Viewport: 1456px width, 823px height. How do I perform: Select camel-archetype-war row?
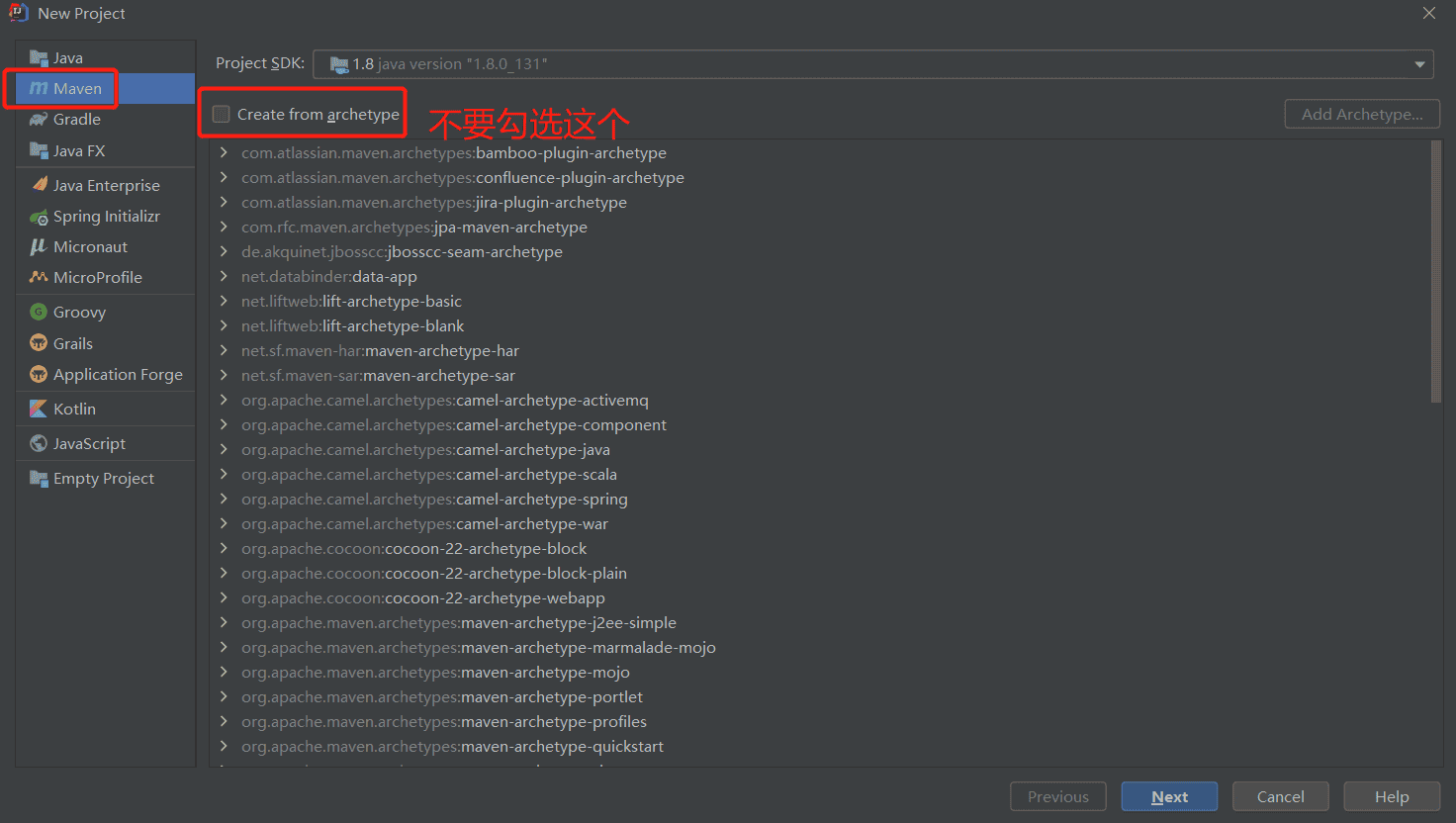[820, 523]
